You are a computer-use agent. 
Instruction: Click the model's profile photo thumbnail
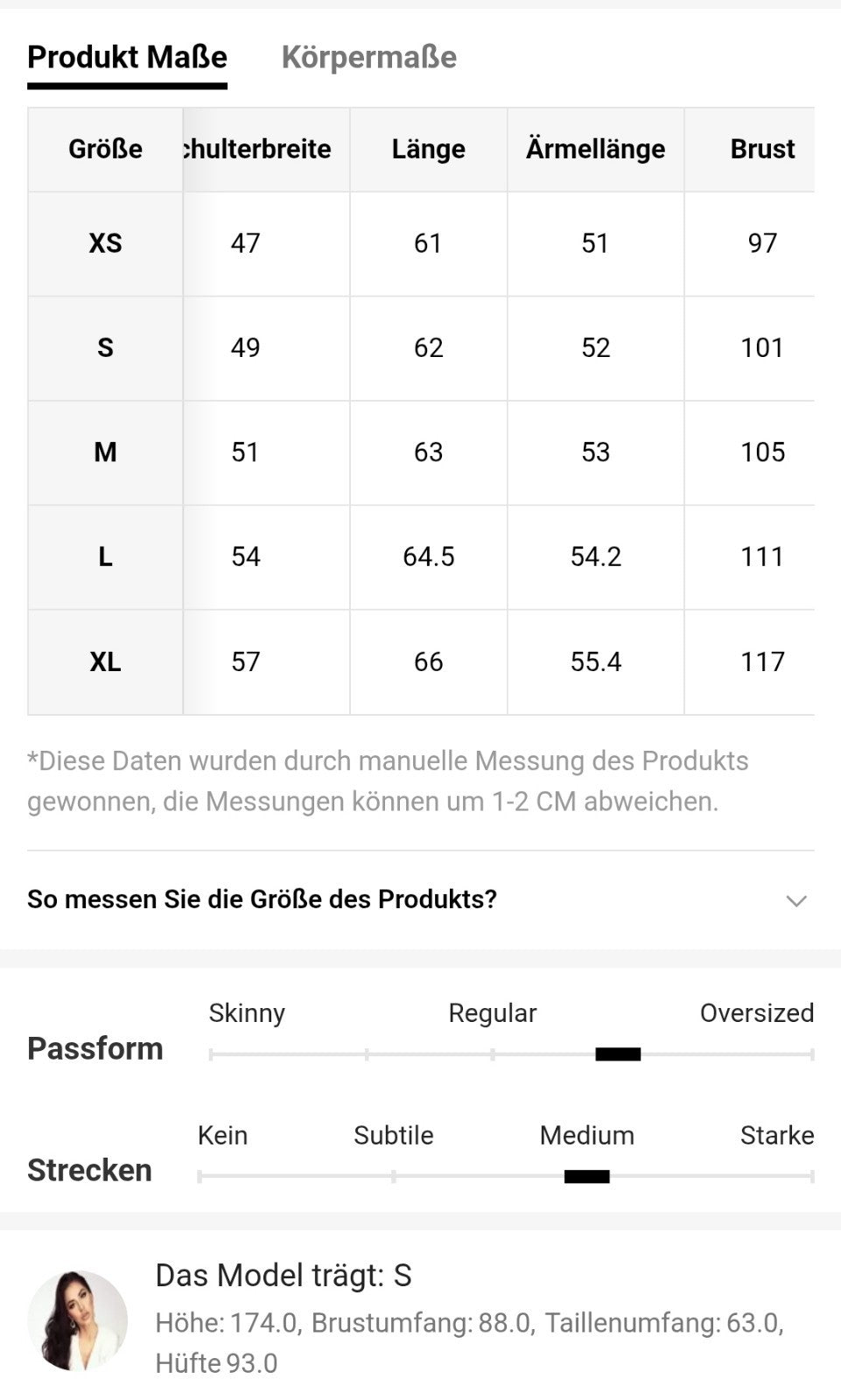pos(77,1319)
